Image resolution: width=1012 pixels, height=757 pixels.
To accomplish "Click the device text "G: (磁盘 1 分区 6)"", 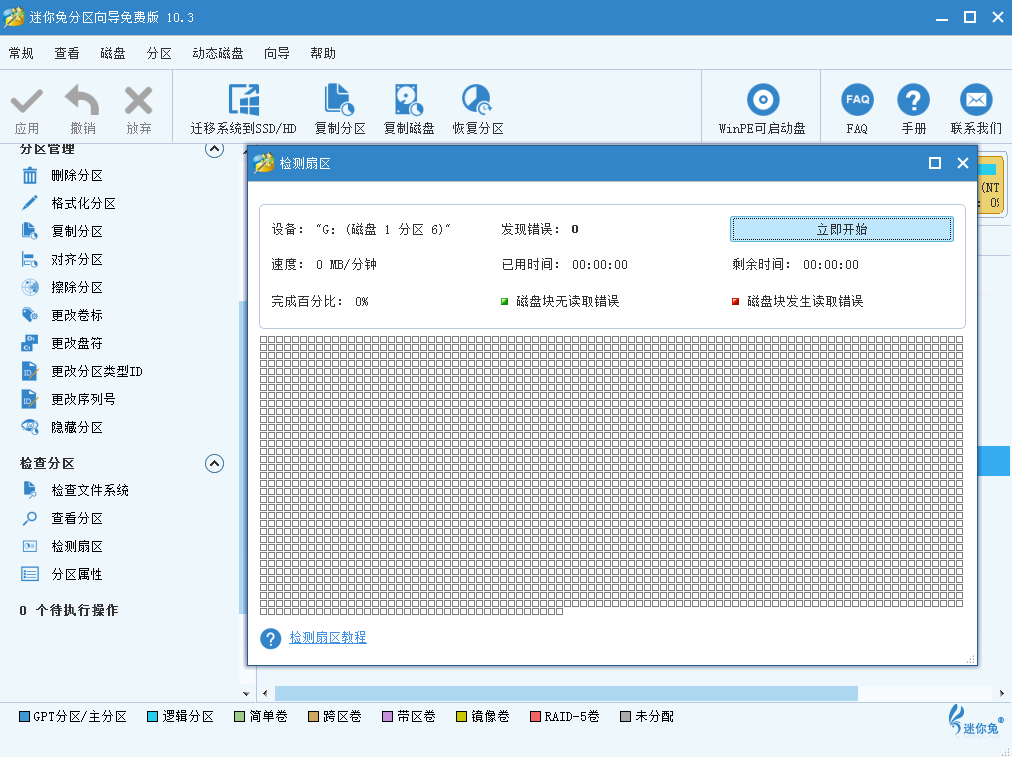I will point(383,229).
